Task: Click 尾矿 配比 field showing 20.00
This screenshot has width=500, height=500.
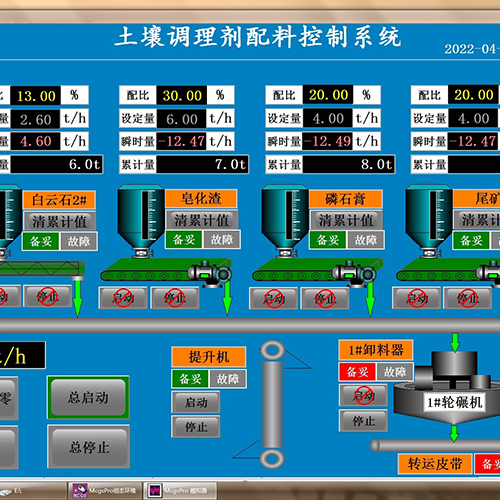Action: coord(474,95)
